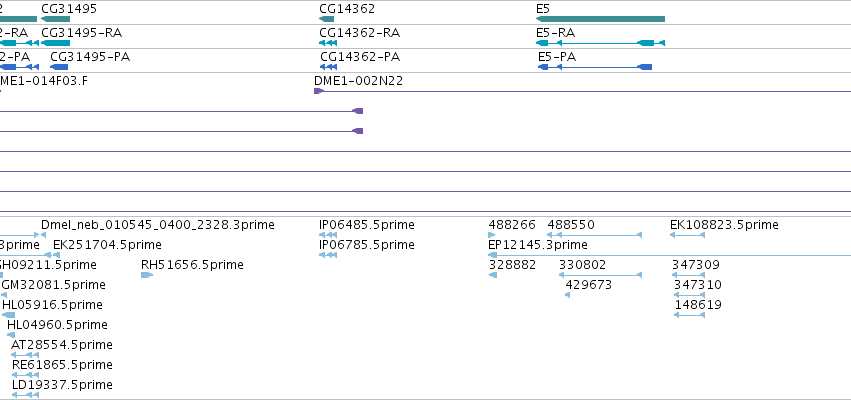Click the EK108823.5prime EST feature
The image size is (851, 400).
click(x=687, y=235)
